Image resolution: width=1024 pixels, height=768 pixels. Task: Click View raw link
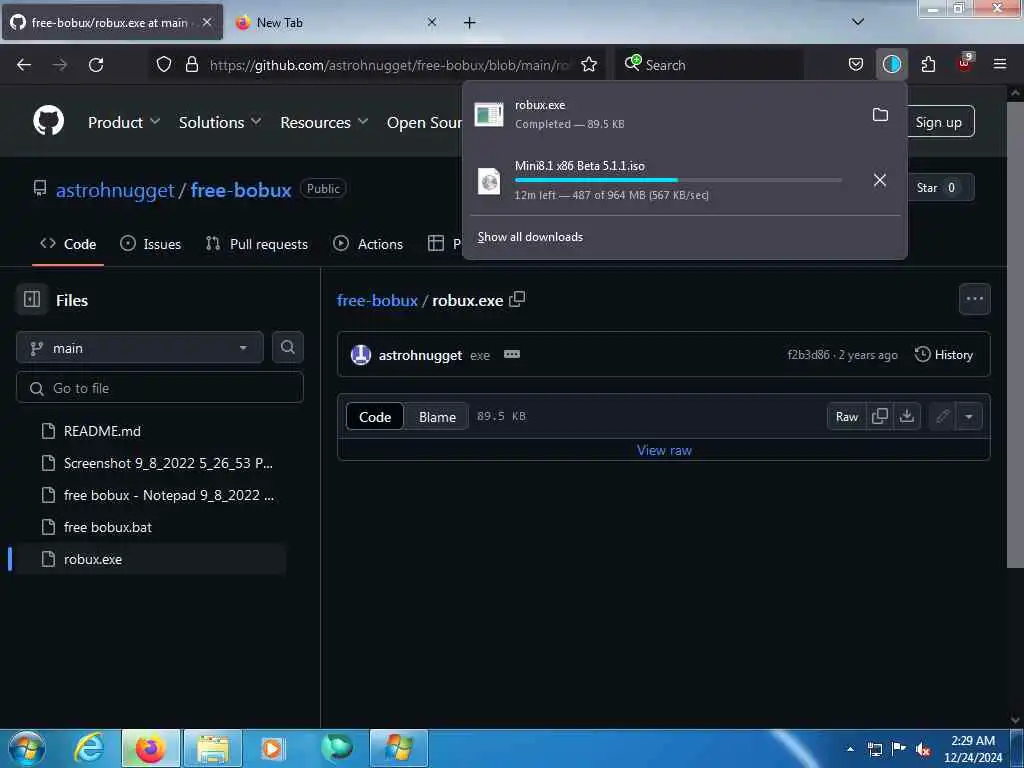[664, 450]
